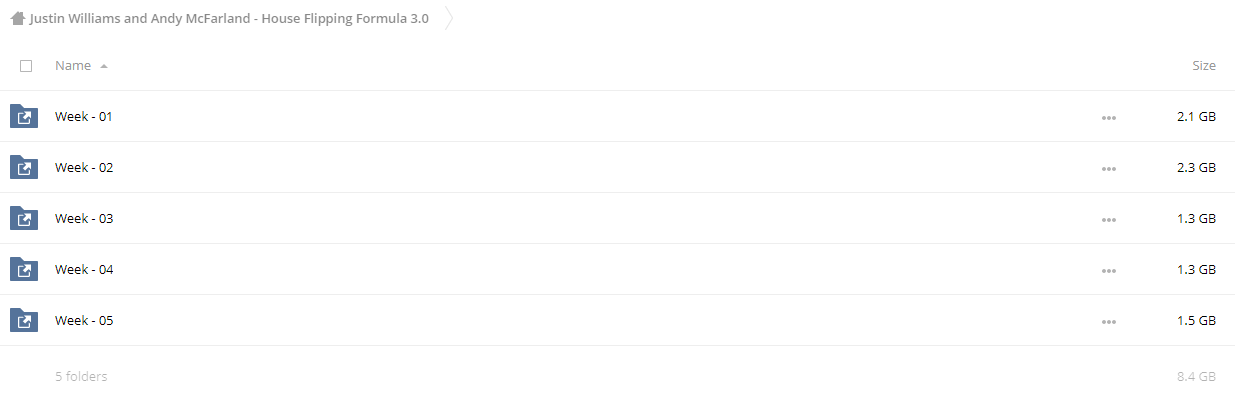The width and height of the screenshot is (1235, 414).
Task: Toggle the select-all checkbox
Action: (x=26, y=66)
